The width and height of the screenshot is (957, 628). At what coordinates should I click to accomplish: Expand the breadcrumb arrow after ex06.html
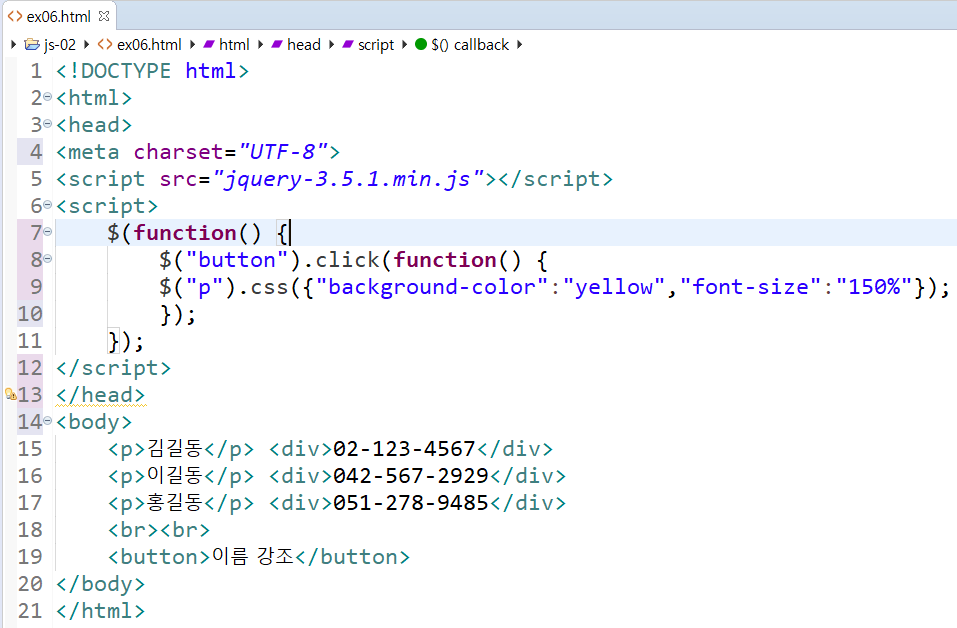click(x=192, y=44)
